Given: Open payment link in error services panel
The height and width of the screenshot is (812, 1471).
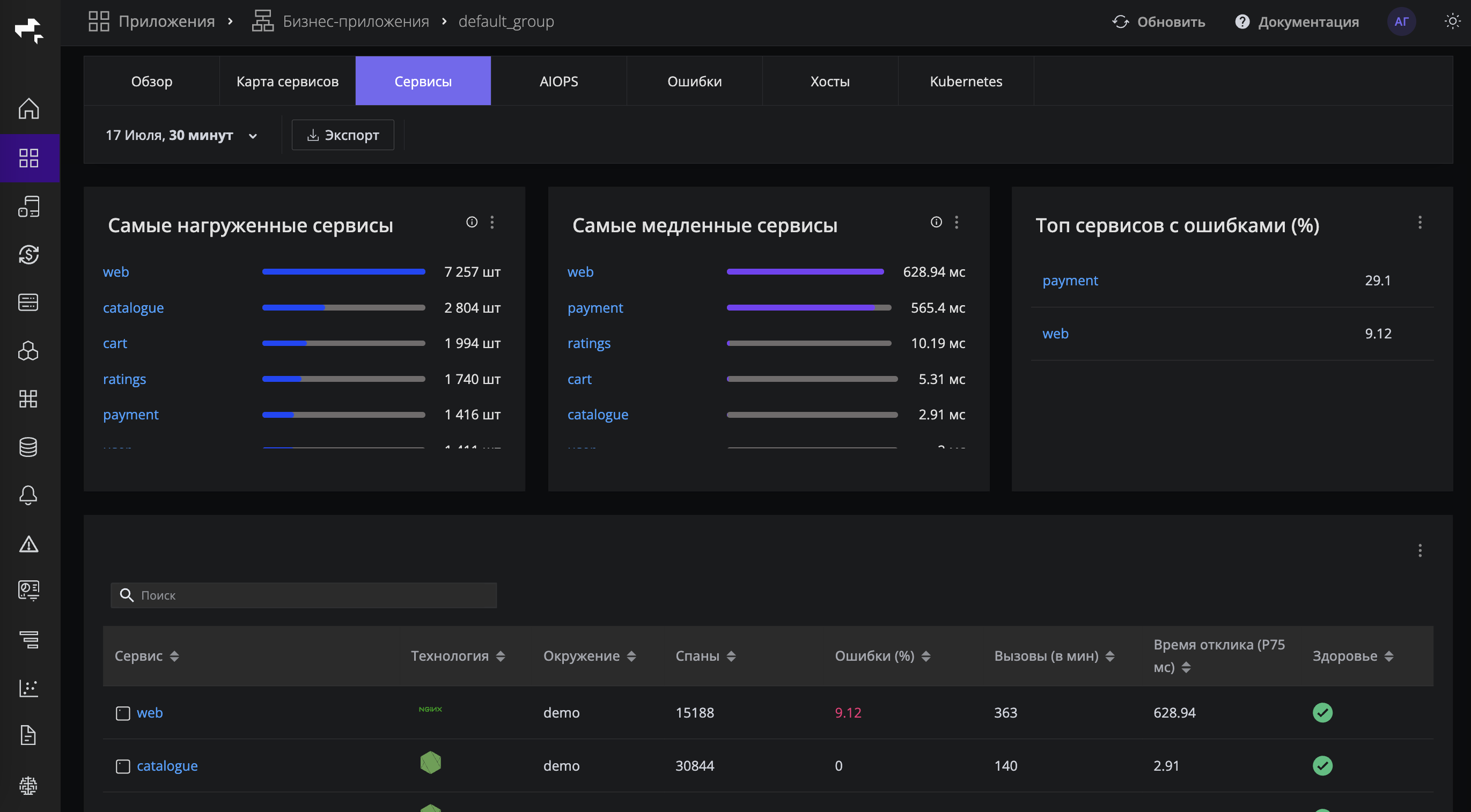Looking at the screenshot, I should click(x=1070, y=280).
